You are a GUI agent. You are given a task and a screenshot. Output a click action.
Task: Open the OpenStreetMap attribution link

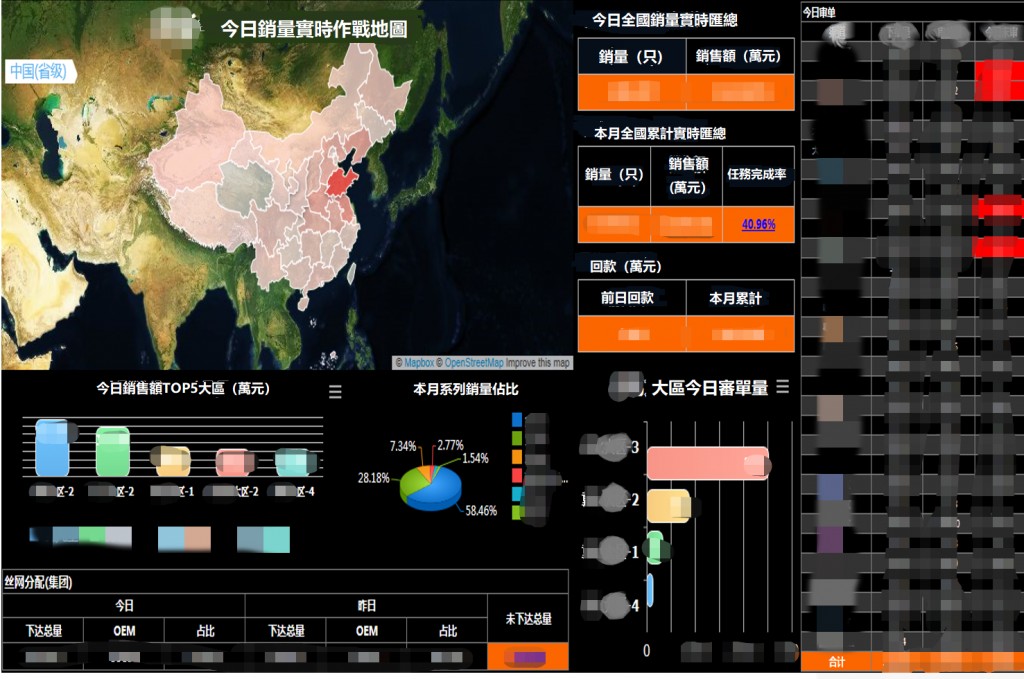(x=474, y=362)
